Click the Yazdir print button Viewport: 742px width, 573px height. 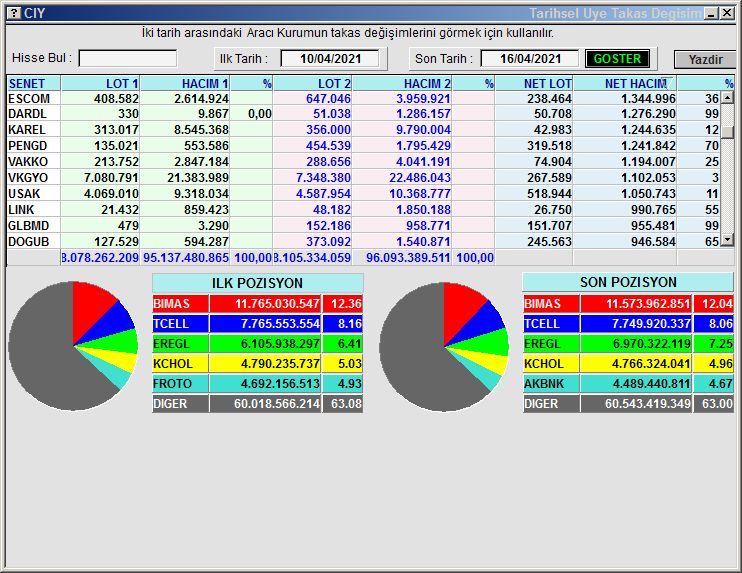click(x=705, y=60)
